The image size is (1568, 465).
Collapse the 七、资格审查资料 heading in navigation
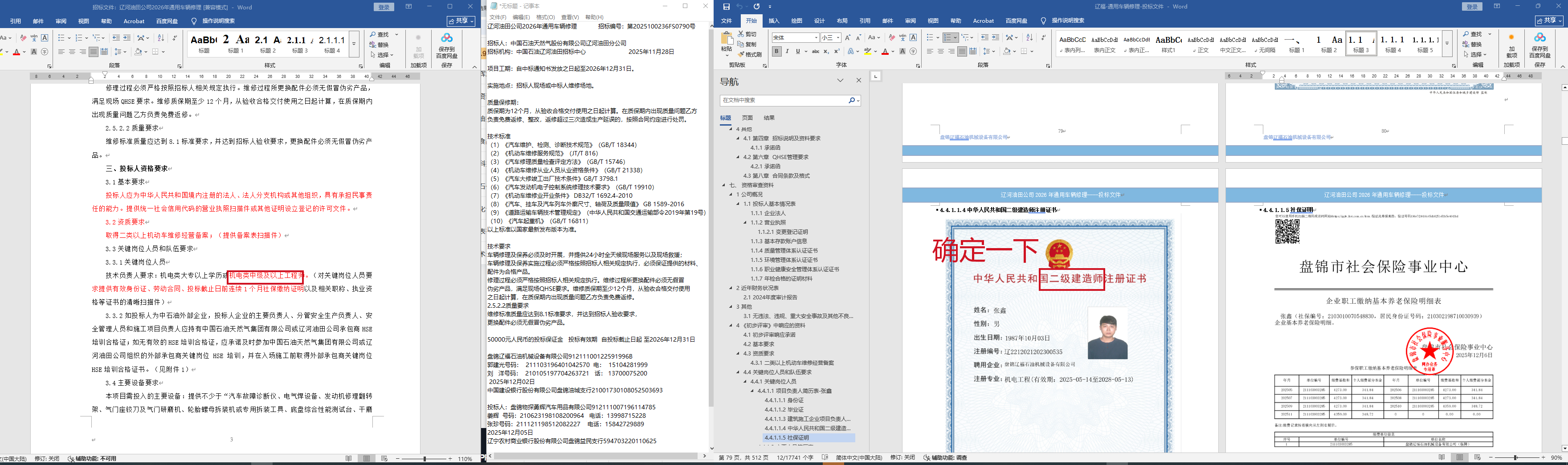pos(724,185)
